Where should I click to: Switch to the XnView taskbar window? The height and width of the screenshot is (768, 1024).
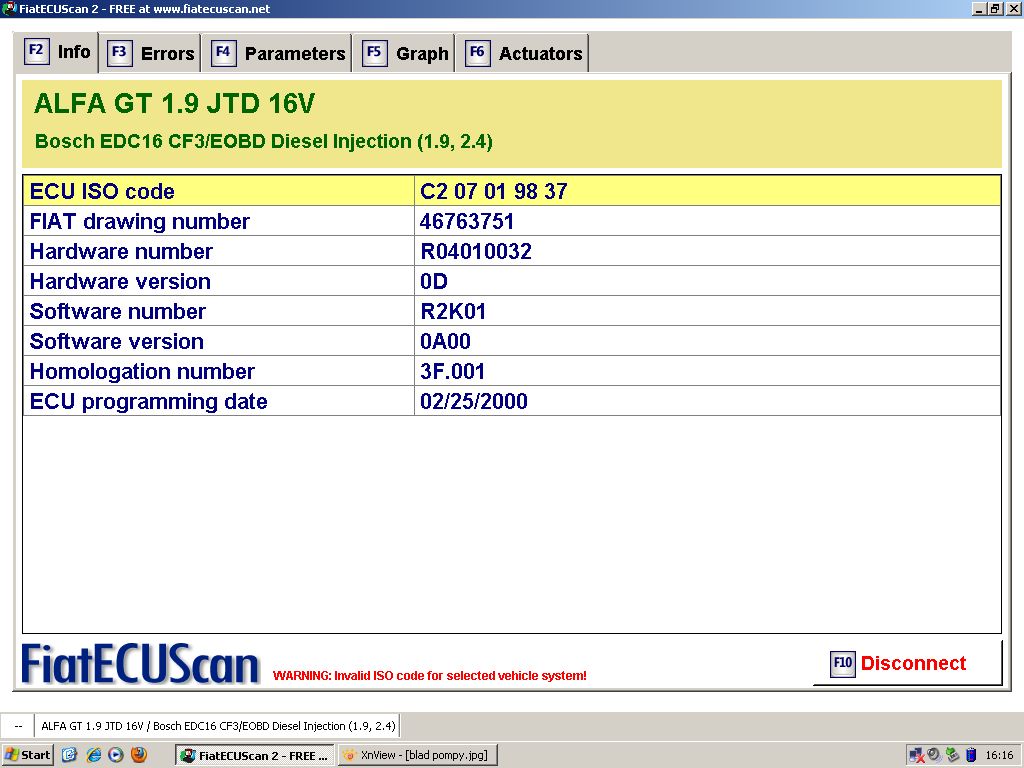[418, 755]
